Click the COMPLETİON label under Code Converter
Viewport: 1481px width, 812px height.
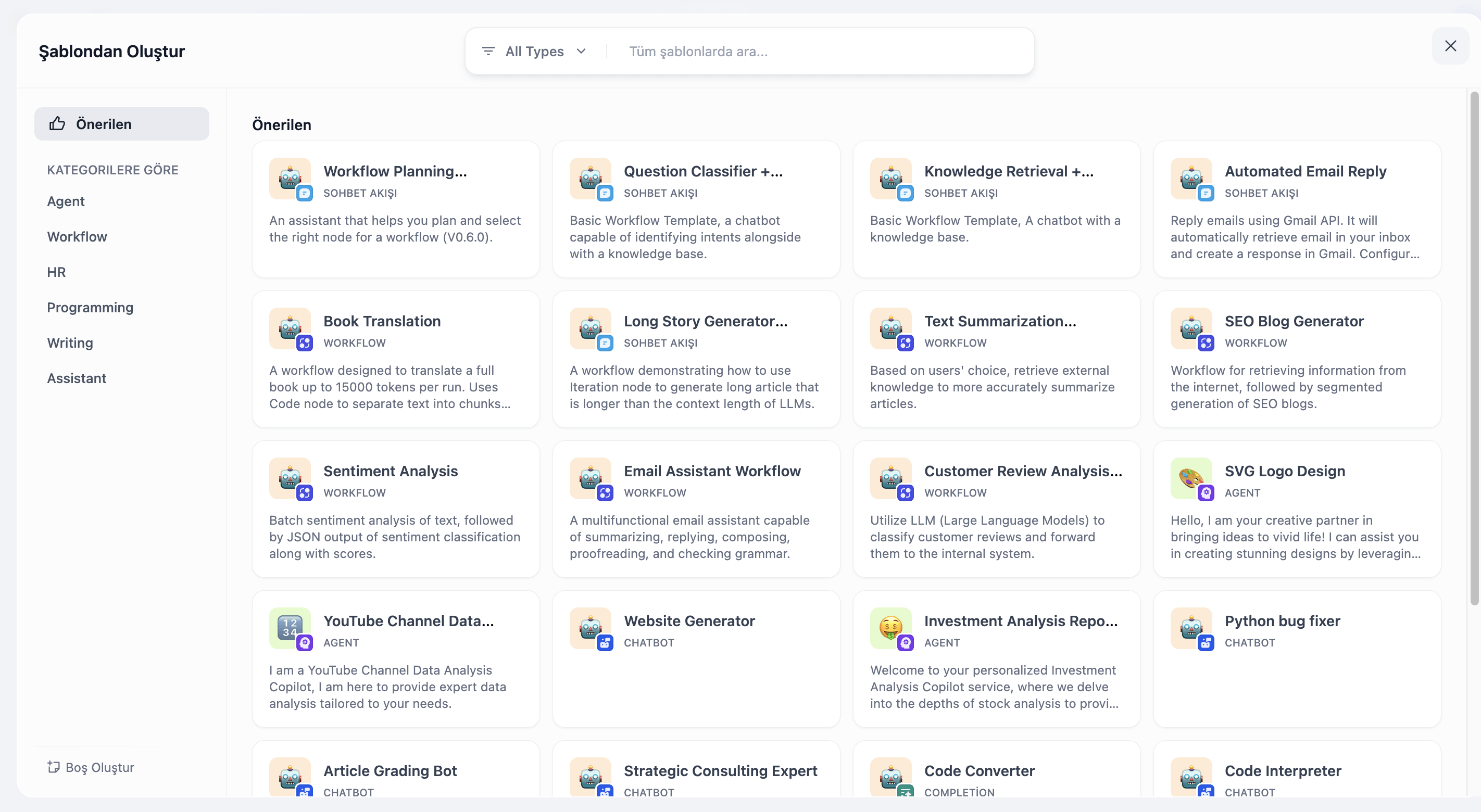point(960,792)
